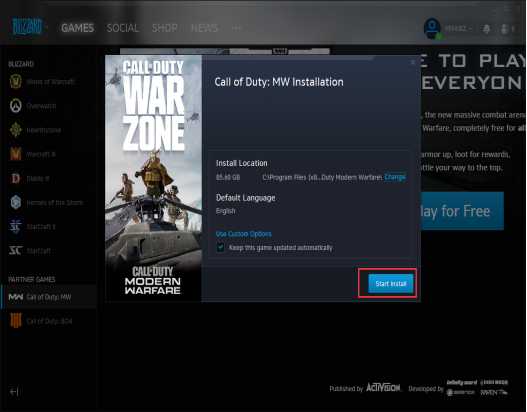Screen dimensions: 527x412
Task: Expand the user account name dropdown
Action: (458, 29)
